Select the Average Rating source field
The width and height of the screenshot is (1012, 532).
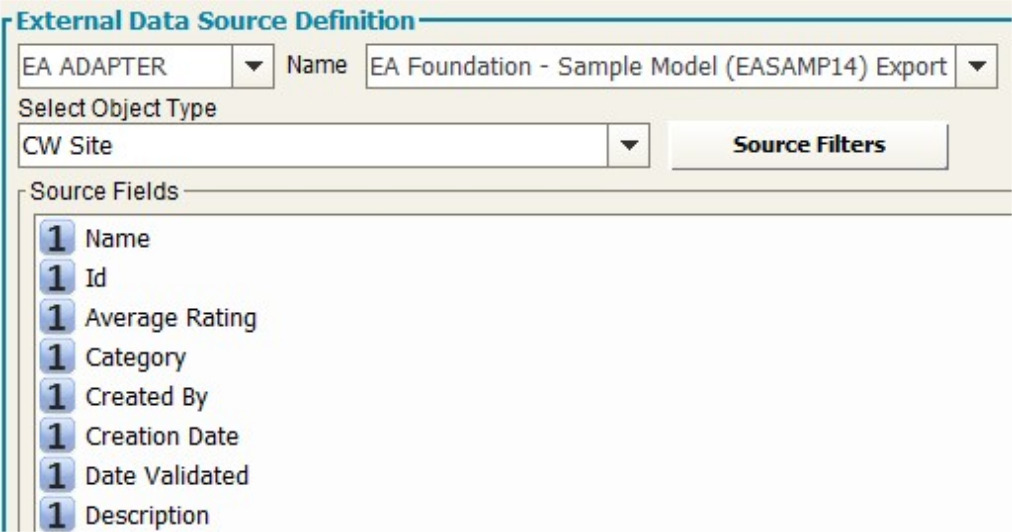point(171,318)
